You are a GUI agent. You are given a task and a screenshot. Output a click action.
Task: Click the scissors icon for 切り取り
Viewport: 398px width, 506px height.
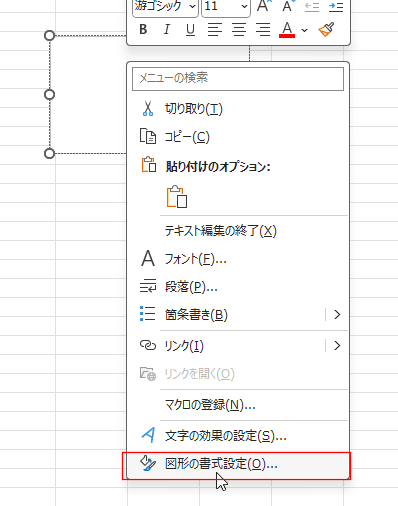(x=148, y=108)
